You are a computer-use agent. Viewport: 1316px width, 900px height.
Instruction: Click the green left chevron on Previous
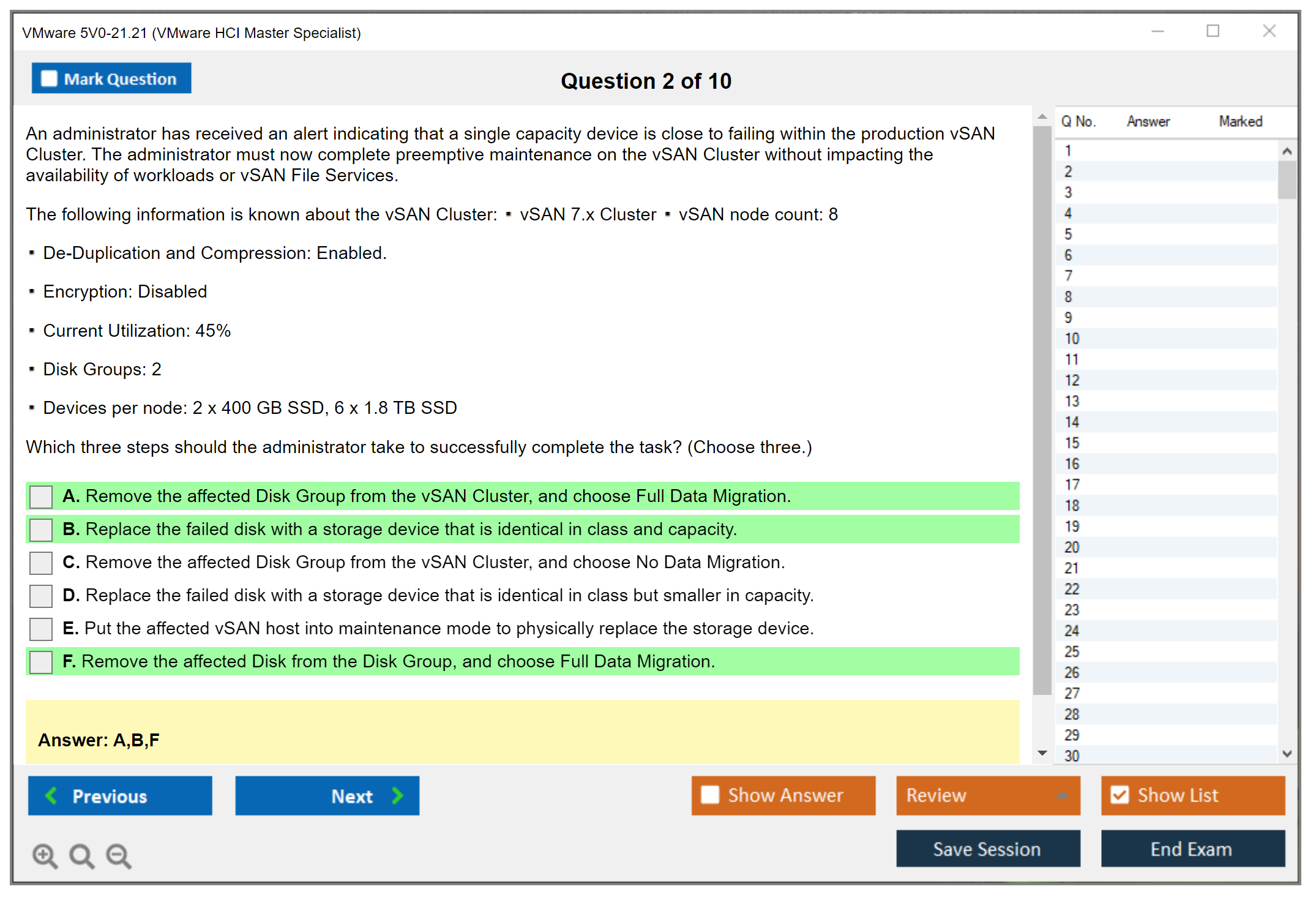51,795
